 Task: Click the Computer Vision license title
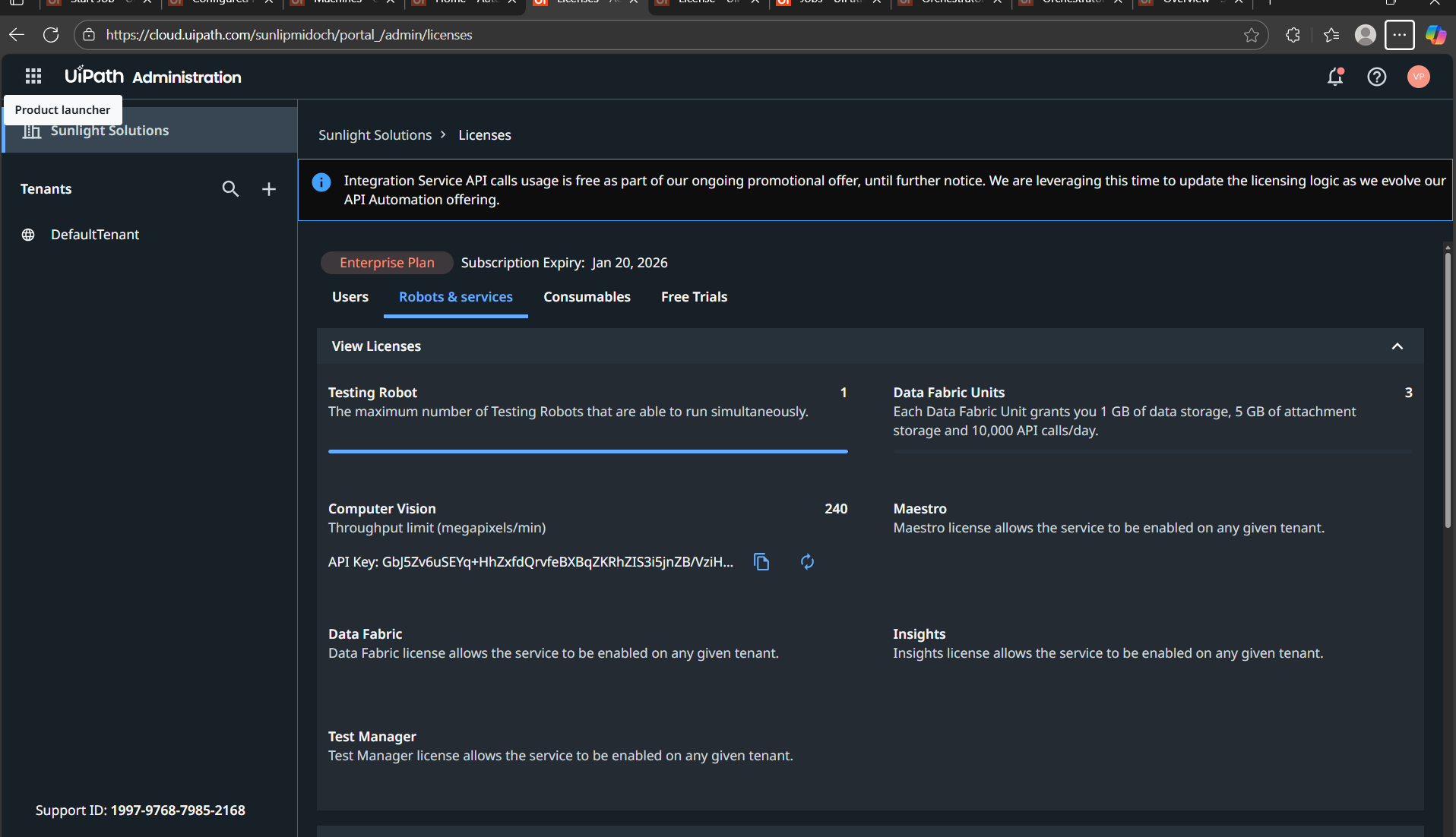pyautogui.click(x=381, y=509)
